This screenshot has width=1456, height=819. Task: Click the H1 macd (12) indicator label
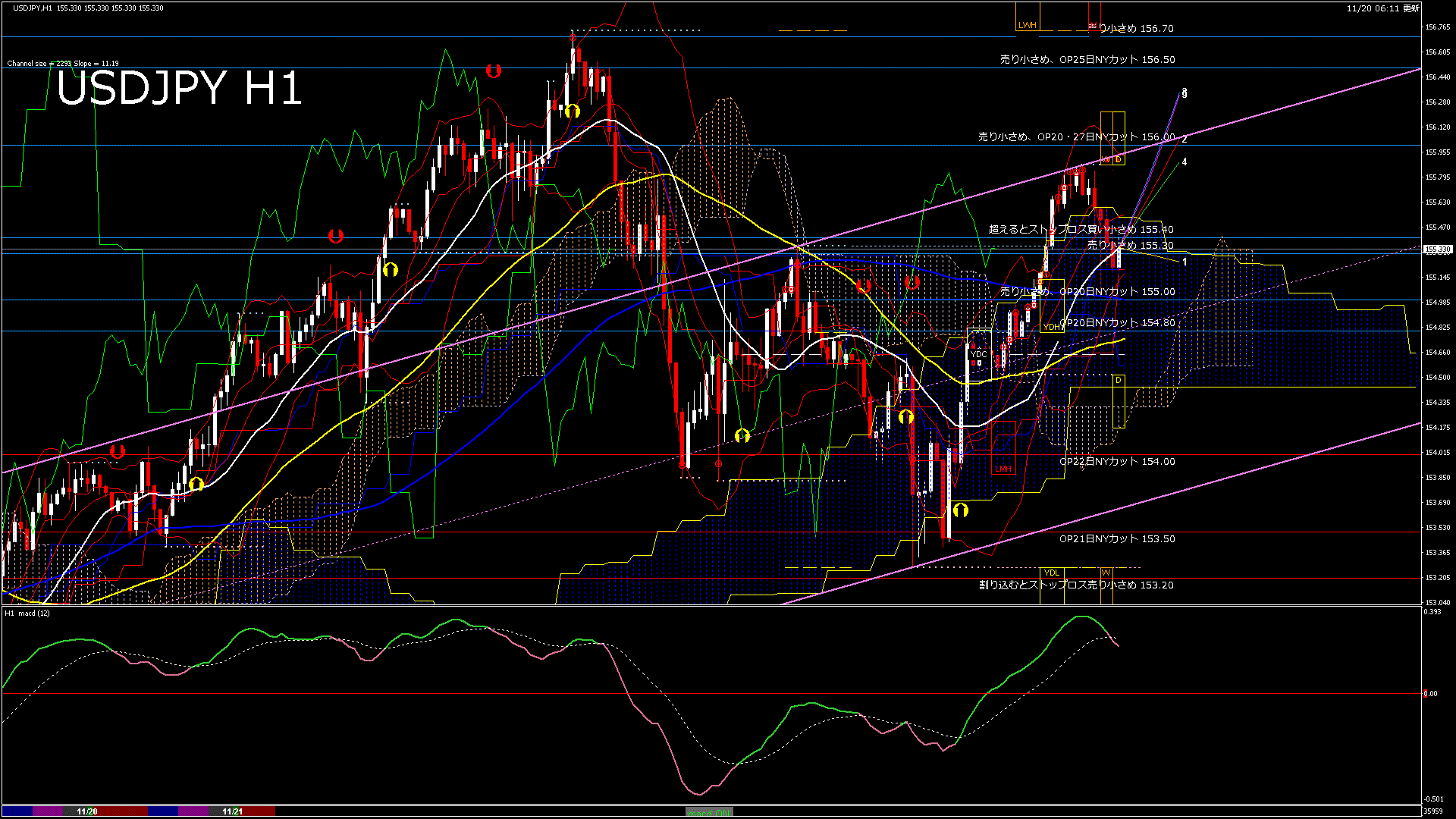coord(27,613)
